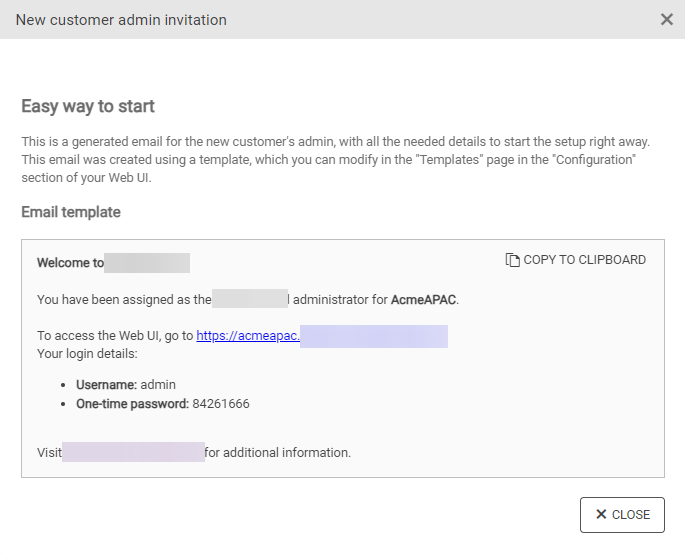Click the "Welcome to" greeting text

(x=70, y=263)
